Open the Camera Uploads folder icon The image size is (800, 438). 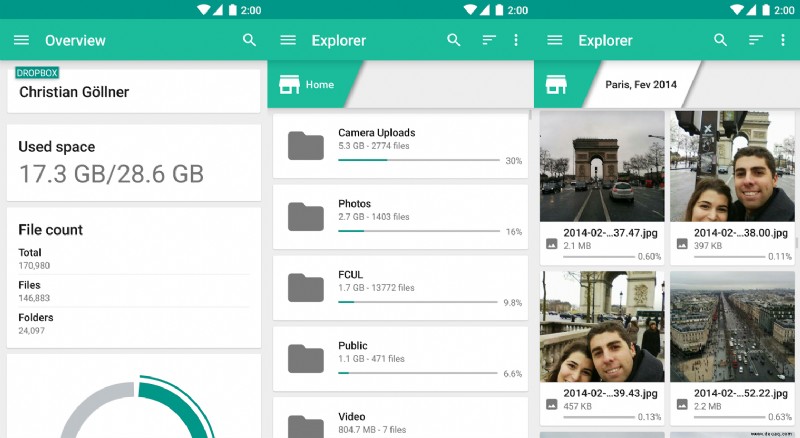pyautogui.click(x=306, y=146)
